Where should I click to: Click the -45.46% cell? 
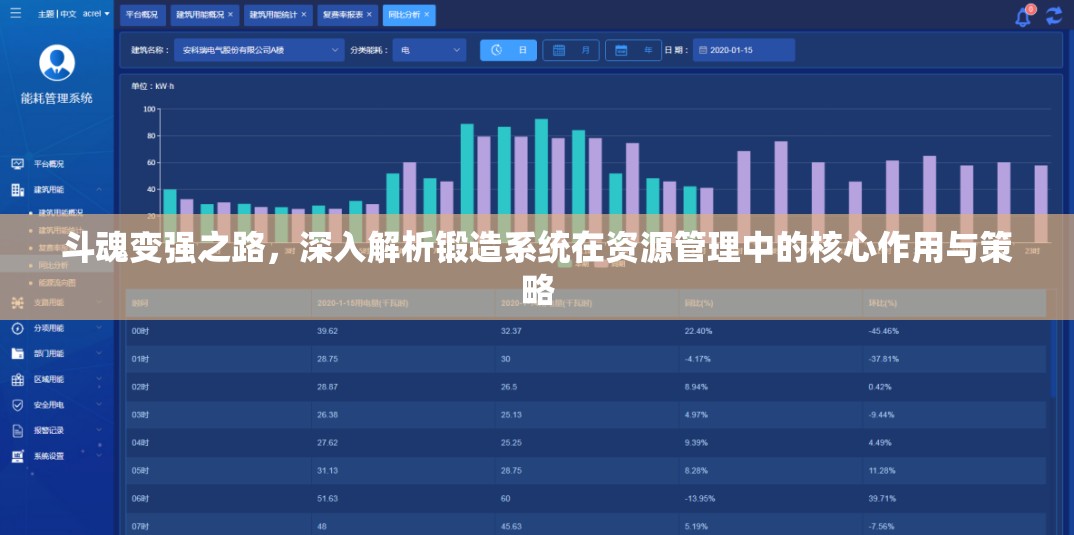pyautogui.click(x=884, y=331)
